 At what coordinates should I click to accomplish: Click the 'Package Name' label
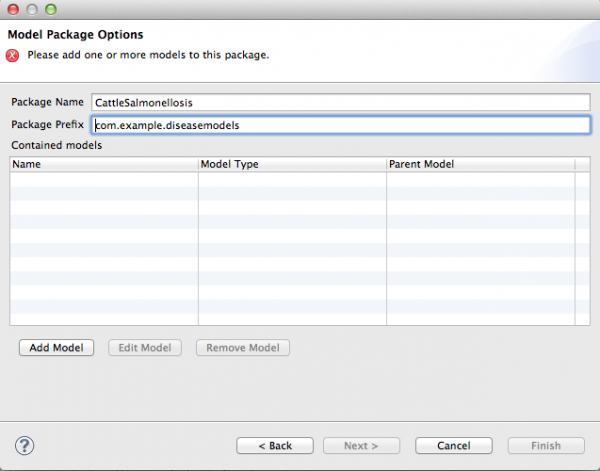pos(47,102)
